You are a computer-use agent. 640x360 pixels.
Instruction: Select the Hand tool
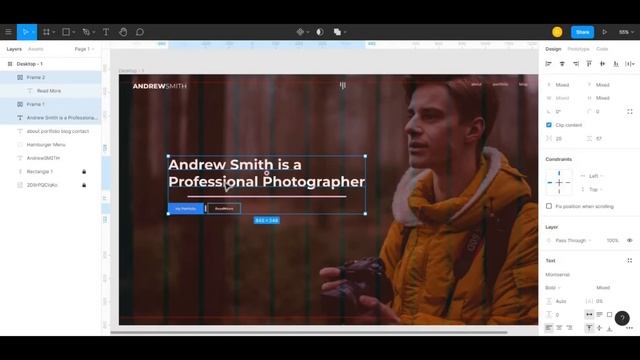123,32
